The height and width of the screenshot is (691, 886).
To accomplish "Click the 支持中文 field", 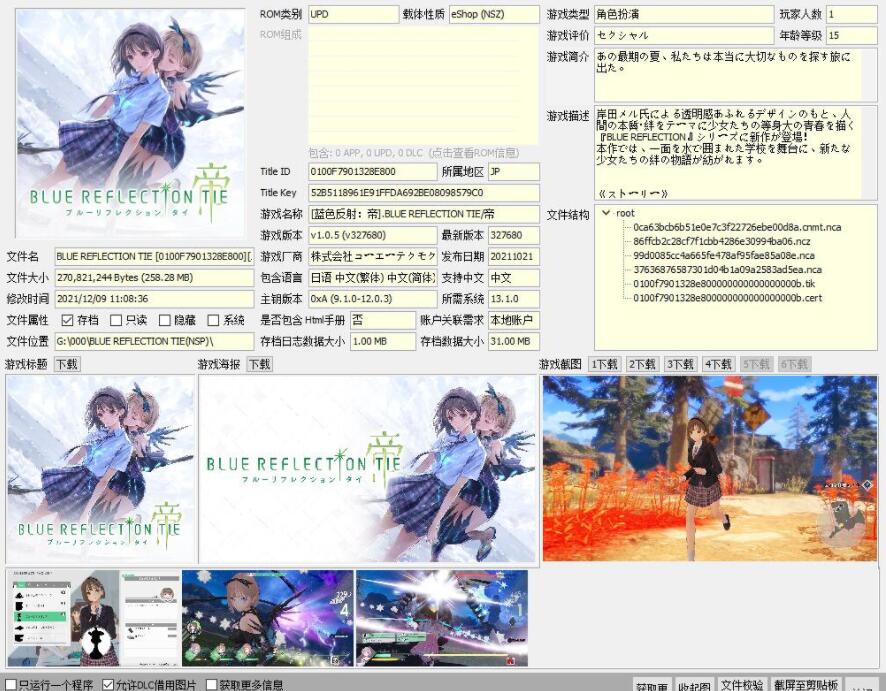I will tap(514, 278).
